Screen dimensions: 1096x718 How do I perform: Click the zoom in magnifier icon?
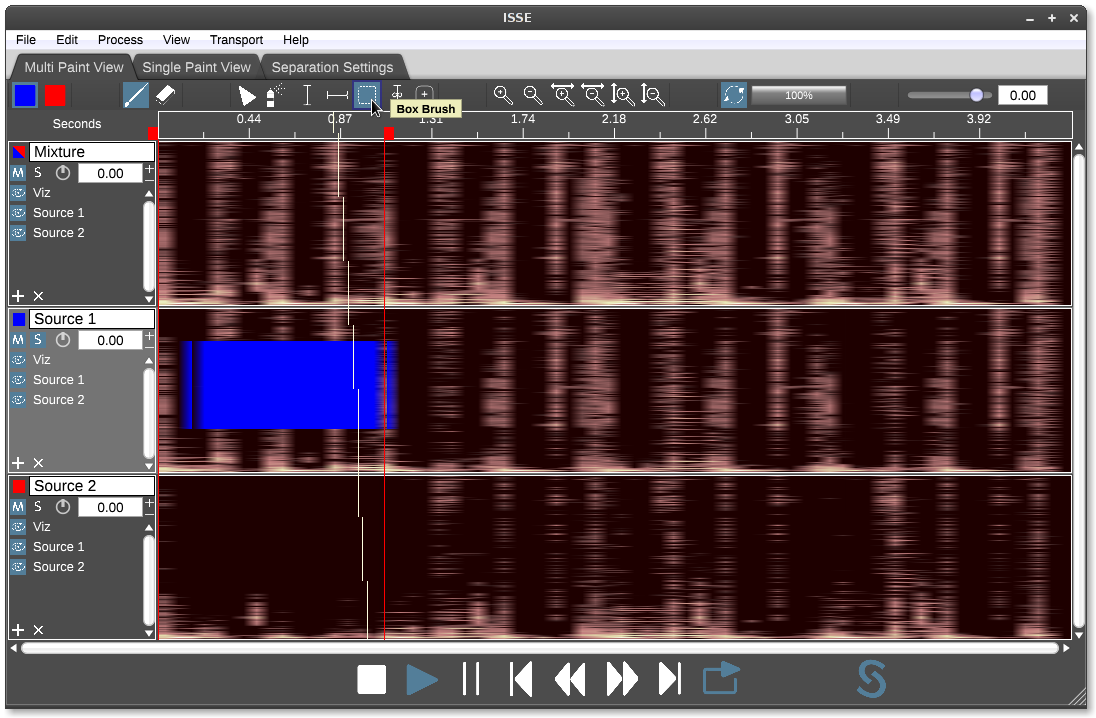(x=503, y=95)
